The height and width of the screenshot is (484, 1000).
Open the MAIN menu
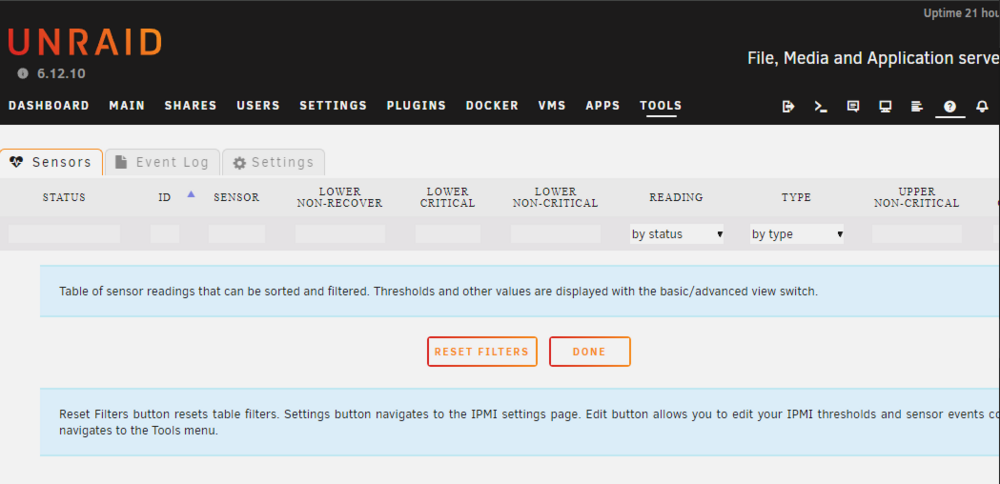click(127, 106)
